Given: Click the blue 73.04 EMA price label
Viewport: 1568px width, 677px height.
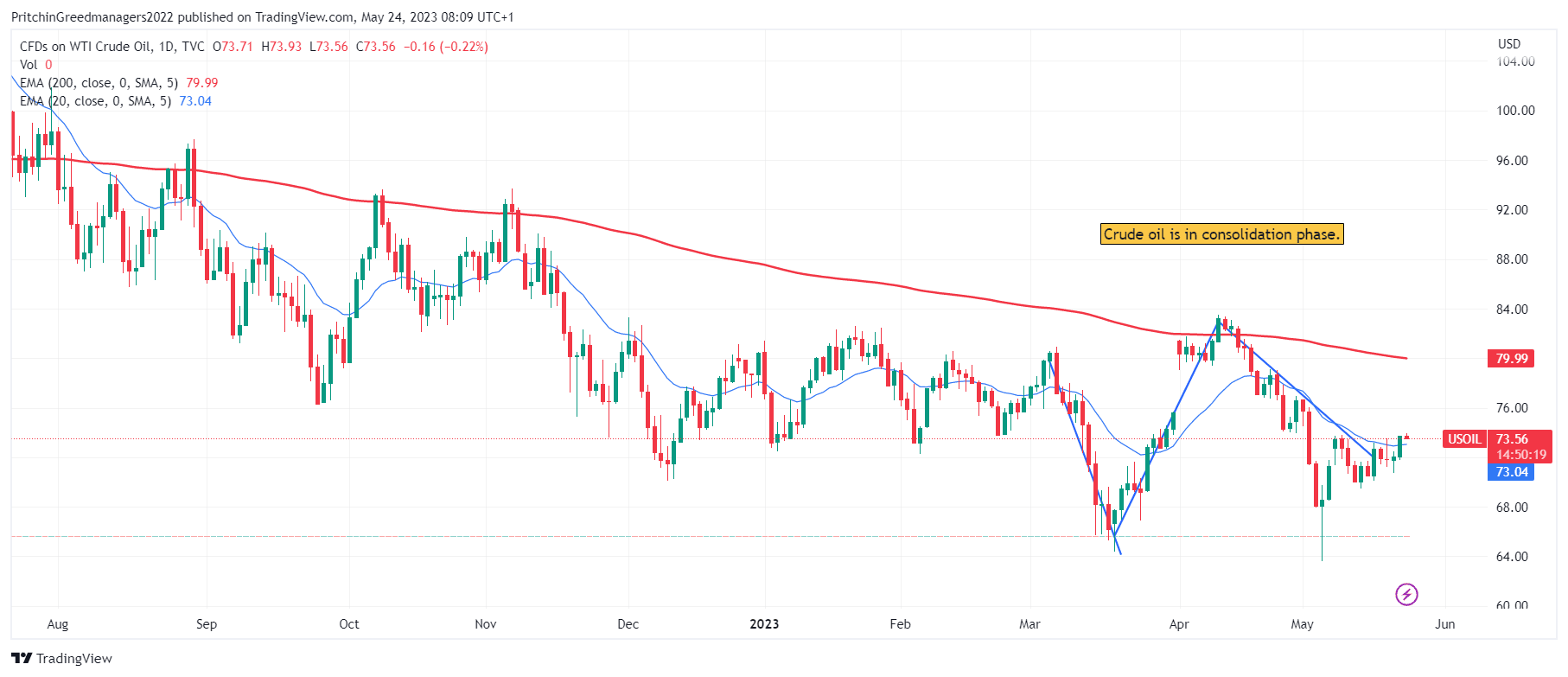Looking at the screenshot, I should click(1511, 472).
